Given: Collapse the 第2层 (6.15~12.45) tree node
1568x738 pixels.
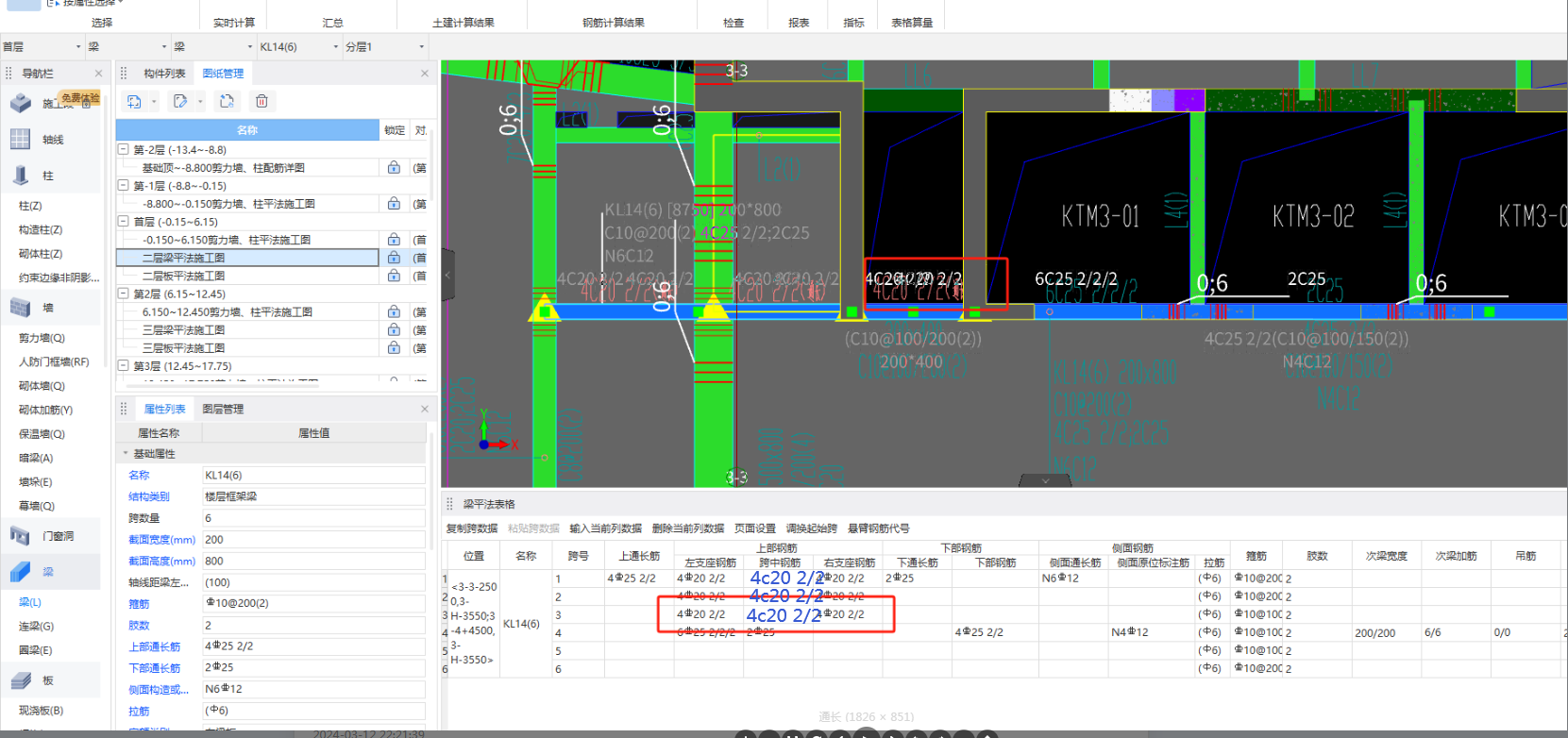Looking at the screenshot, I should pos(123,294).
